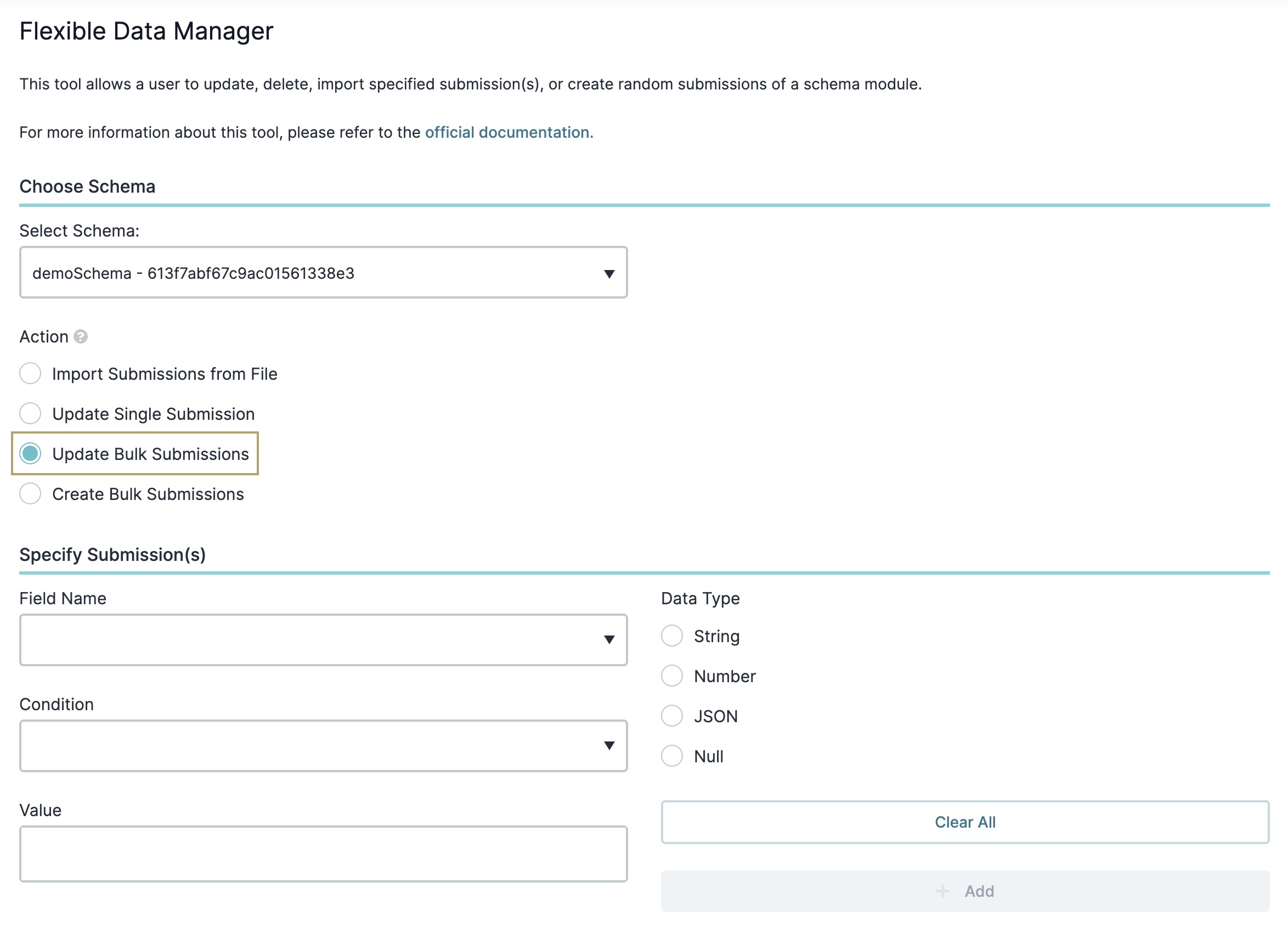Click the Data Type label

coord(700,599)
